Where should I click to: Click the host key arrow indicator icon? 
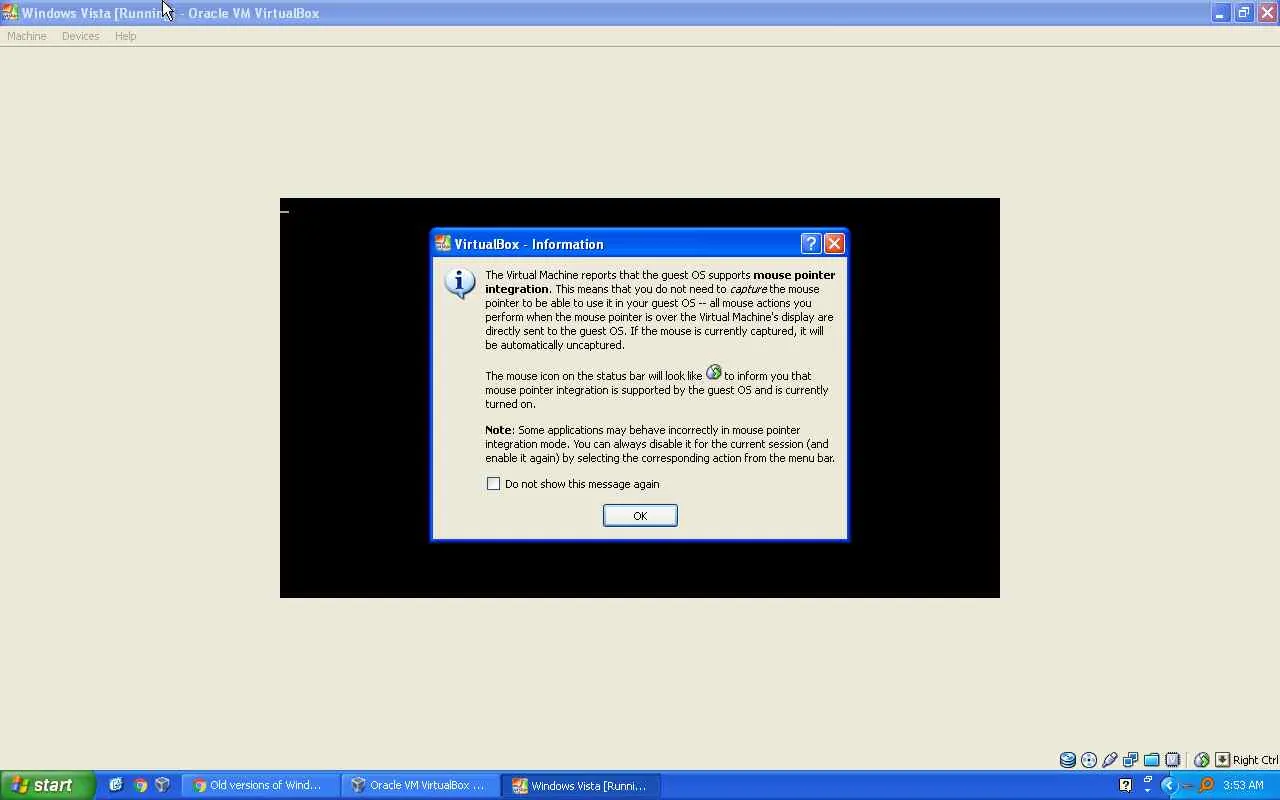[x=1222, y=760]
